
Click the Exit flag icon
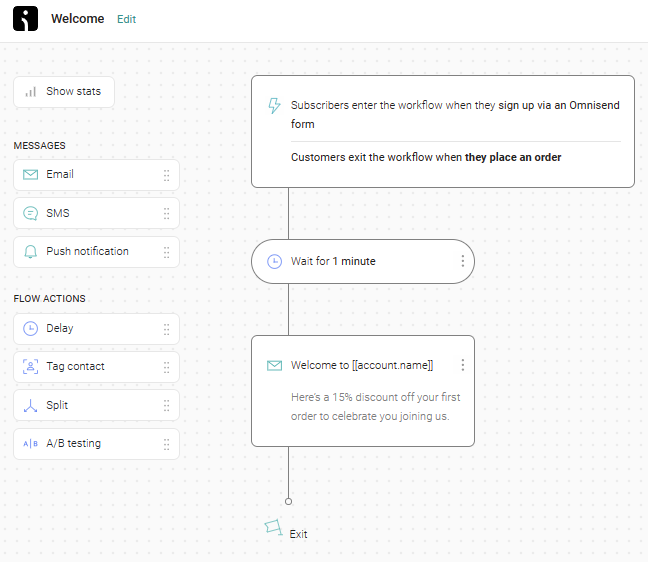[273, 528]
